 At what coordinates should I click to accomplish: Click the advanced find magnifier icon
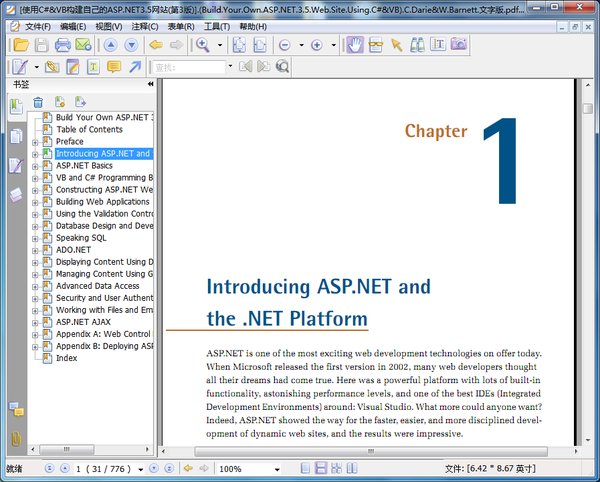[x=282, y=67]
